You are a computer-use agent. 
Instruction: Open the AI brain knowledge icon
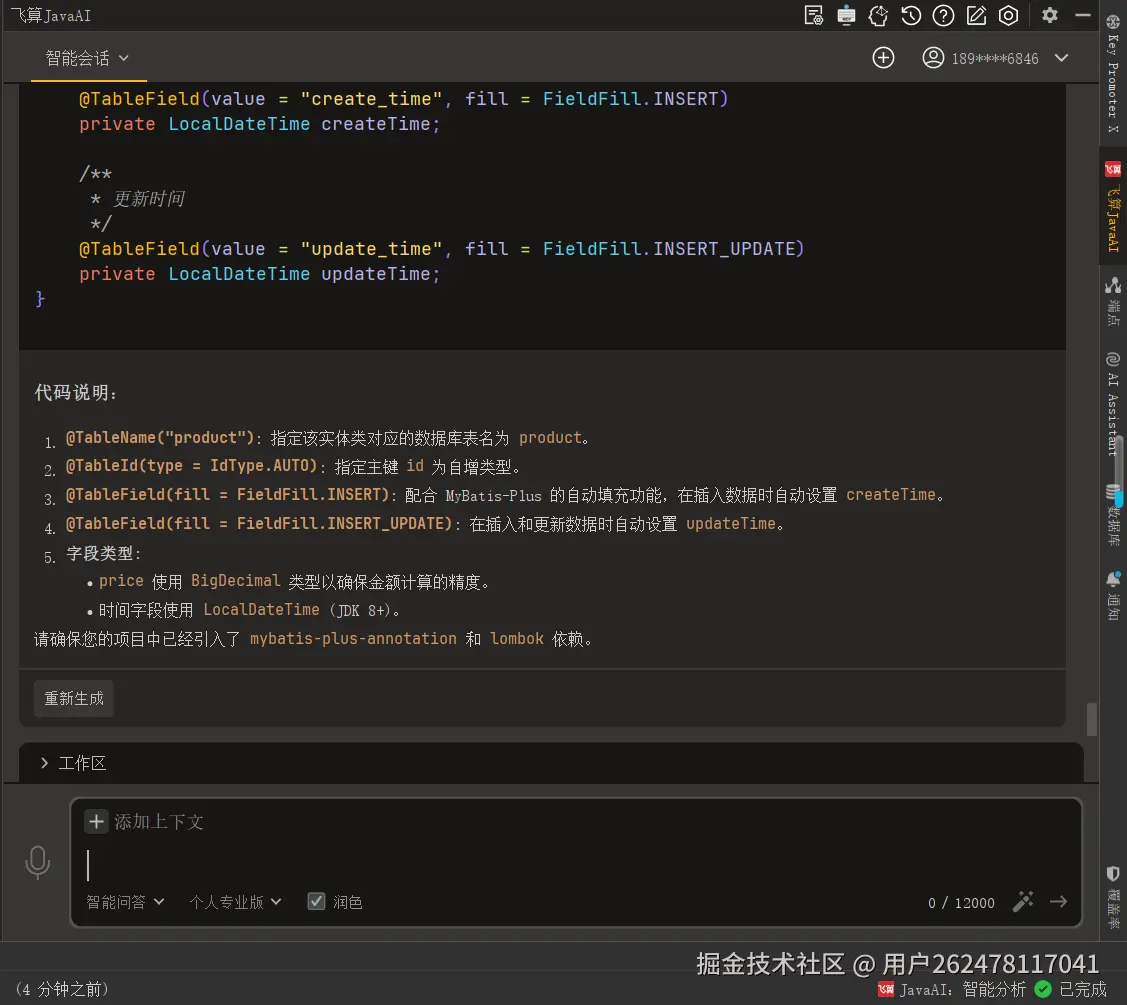878,15
